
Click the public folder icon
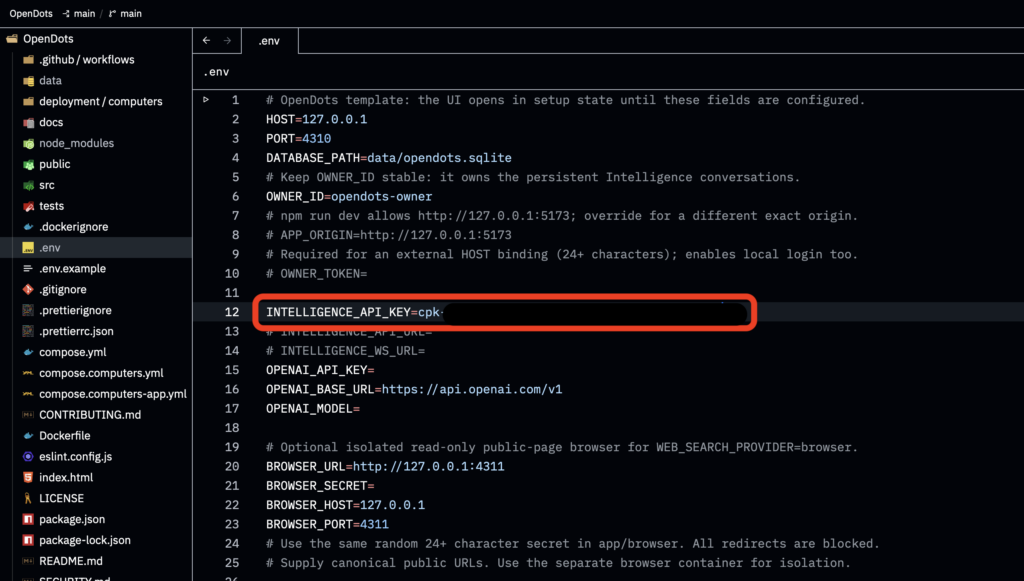click(28, 164)
